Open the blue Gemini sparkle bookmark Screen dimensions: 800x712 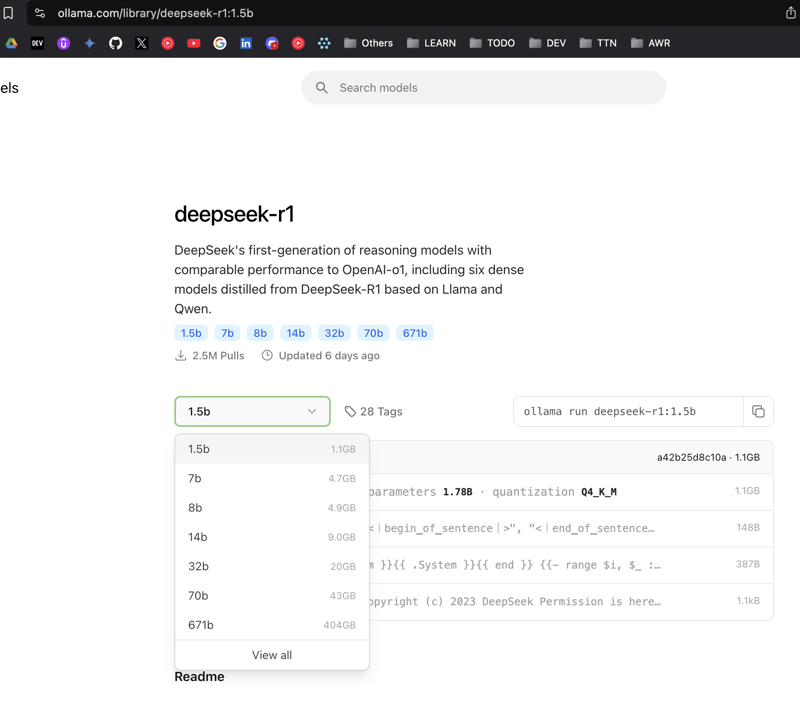[x=89, y=43]
